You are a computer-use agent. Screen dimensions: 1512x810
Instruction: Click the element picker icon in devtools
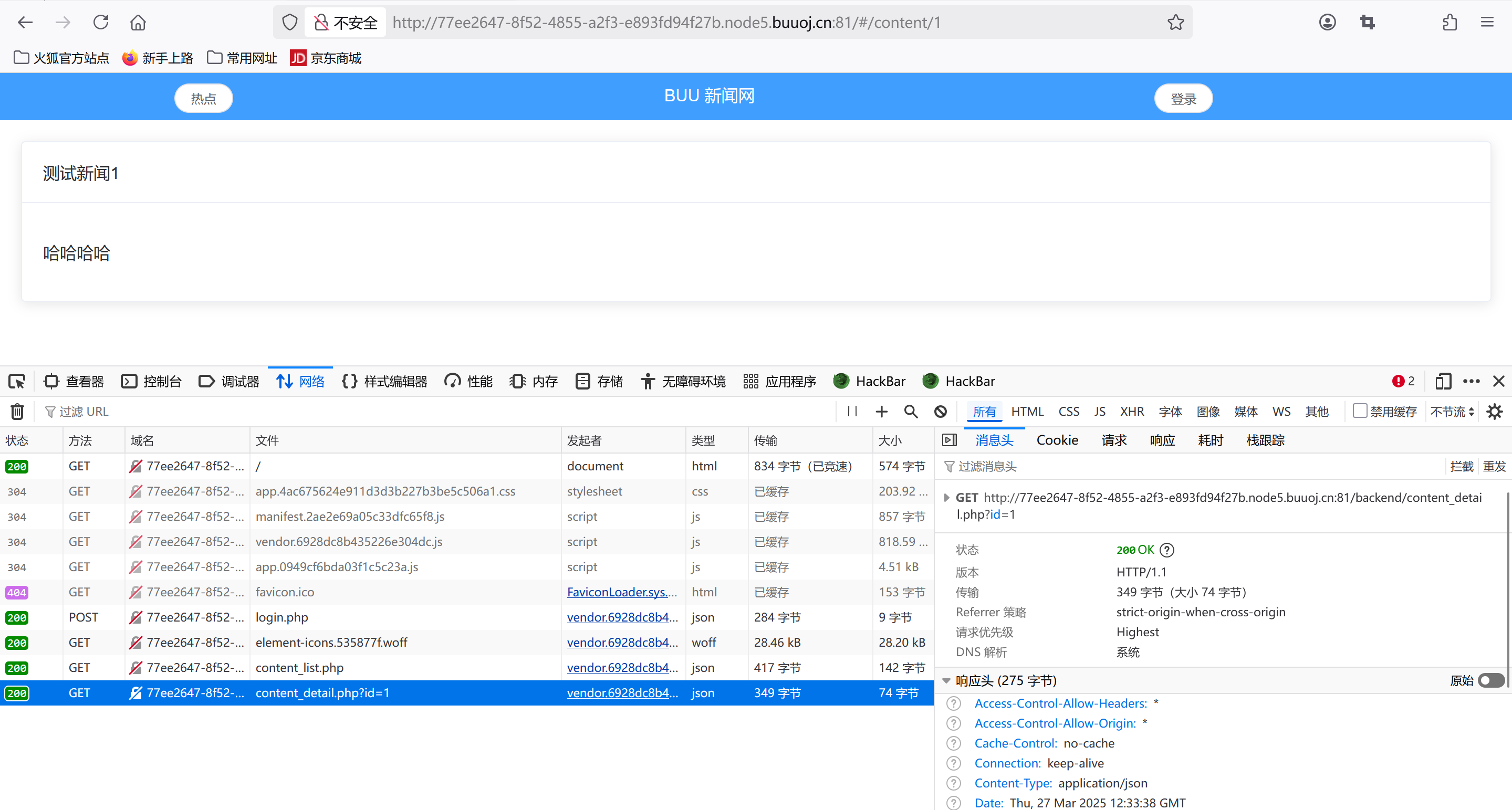pyautogui.click(x=16, y=381)
